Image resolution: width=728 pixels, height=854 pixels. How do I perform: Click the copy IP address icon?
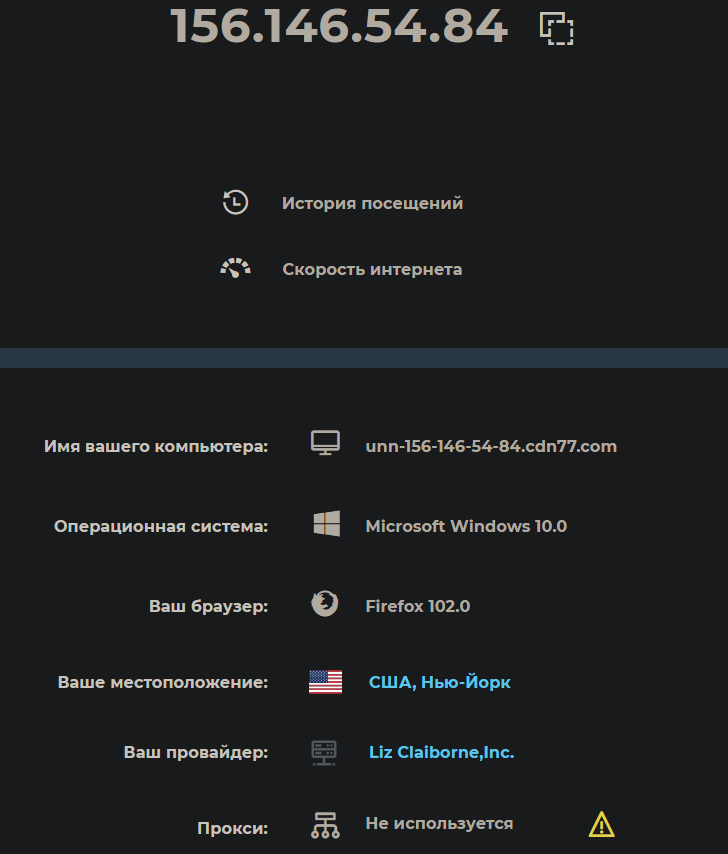(557, 29)
